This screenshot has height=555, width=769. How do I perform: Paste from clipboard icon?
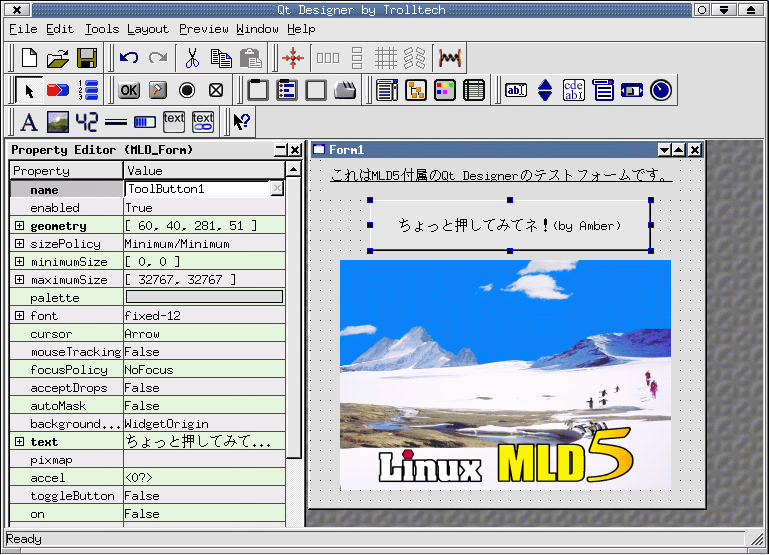[x=251, y=58]
